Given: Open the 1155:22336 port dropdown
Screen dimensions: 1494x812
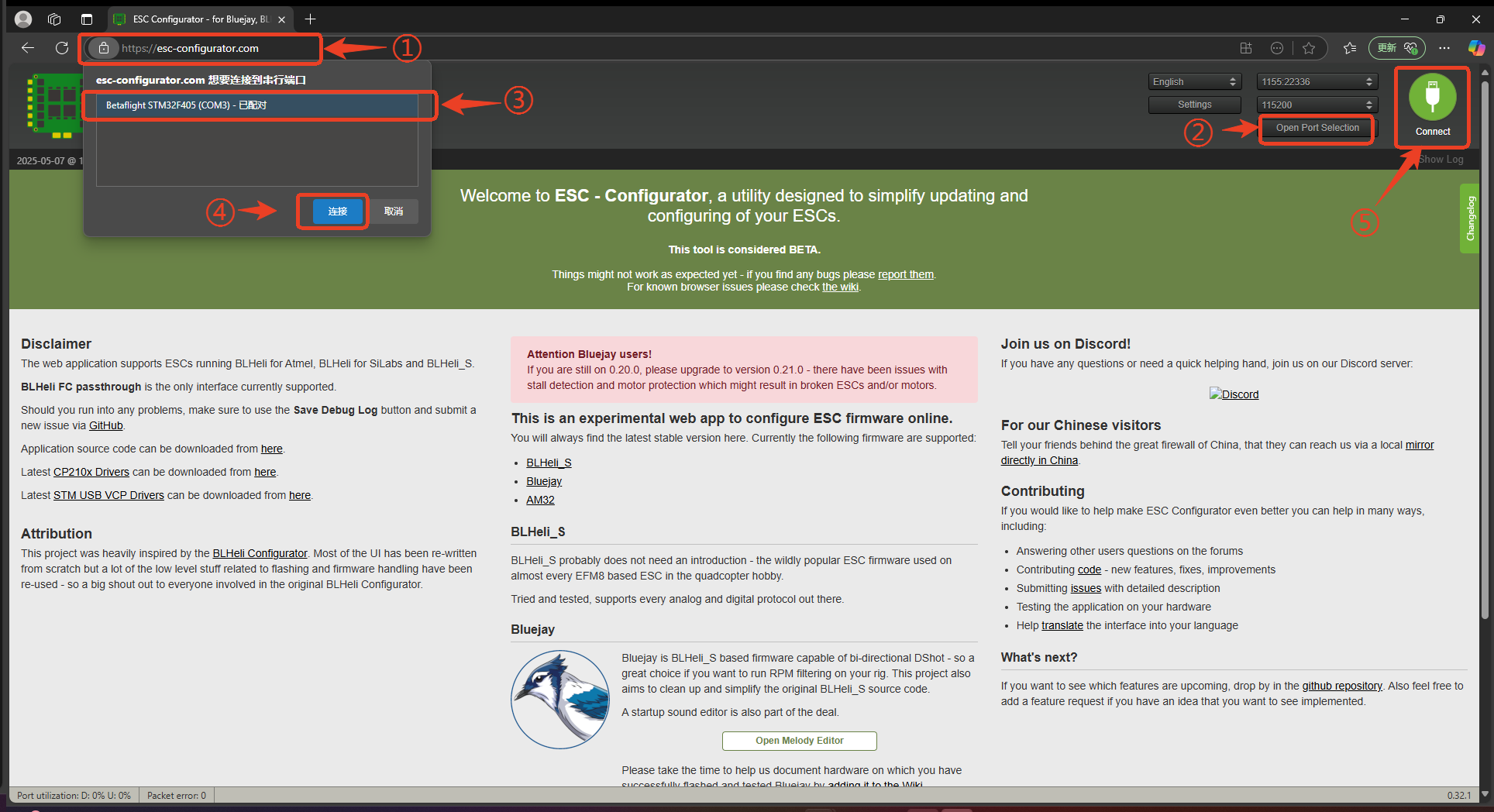Looking at the screenshot, I should pos(1317,81).
